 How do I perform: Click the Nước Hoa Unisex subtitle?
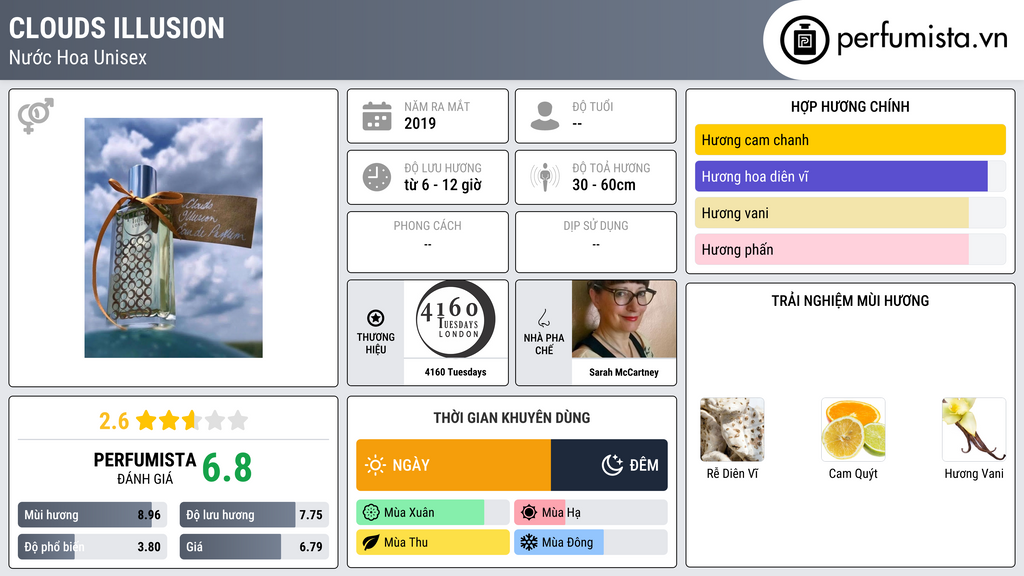78,57
